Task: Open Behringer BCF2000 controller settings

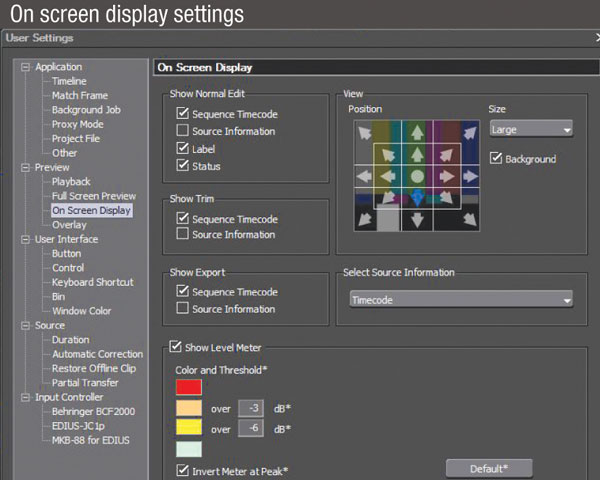Action: pos(93,411)
